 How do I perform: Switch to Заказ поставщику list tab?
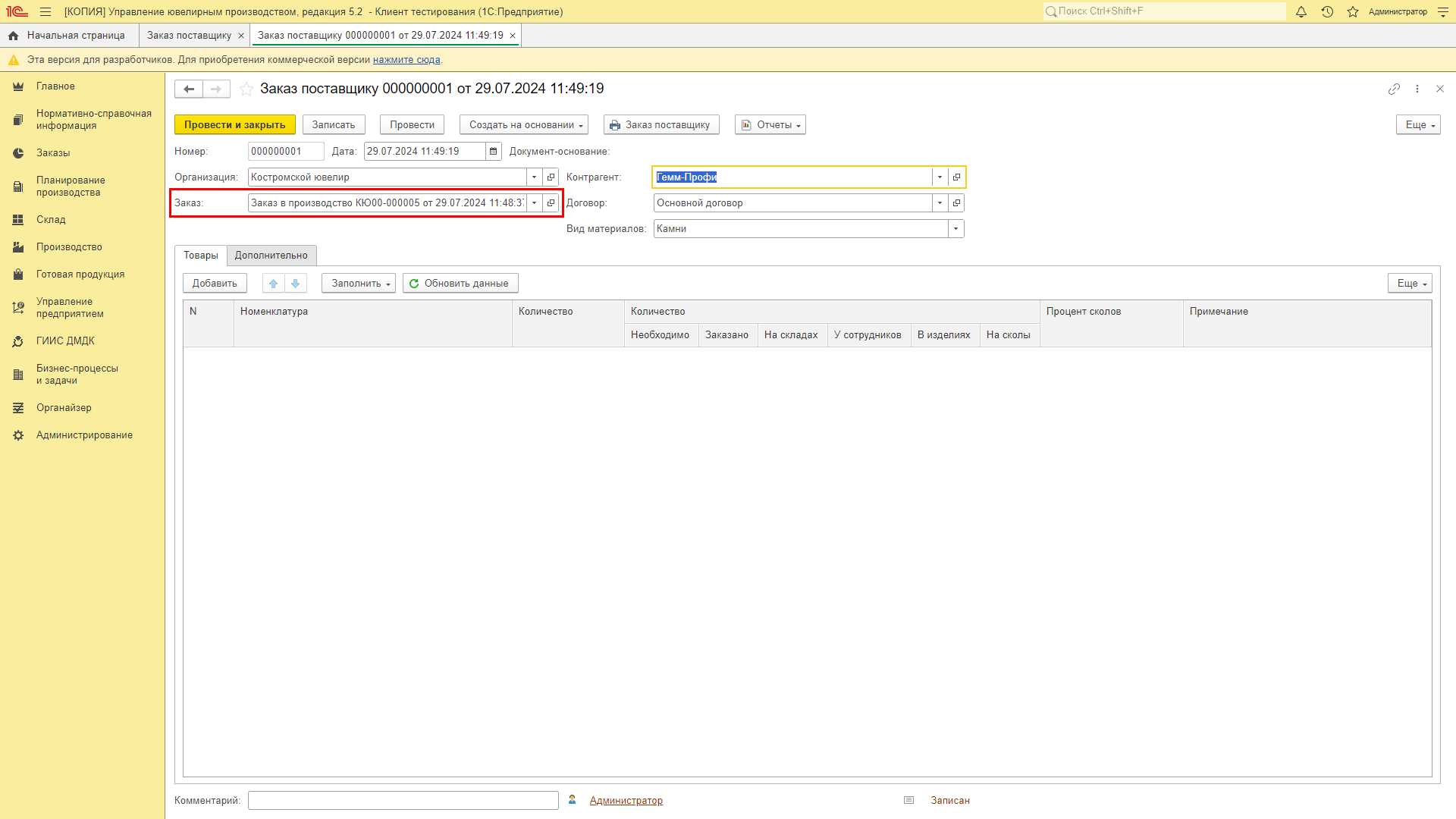(x=189, y=36)
